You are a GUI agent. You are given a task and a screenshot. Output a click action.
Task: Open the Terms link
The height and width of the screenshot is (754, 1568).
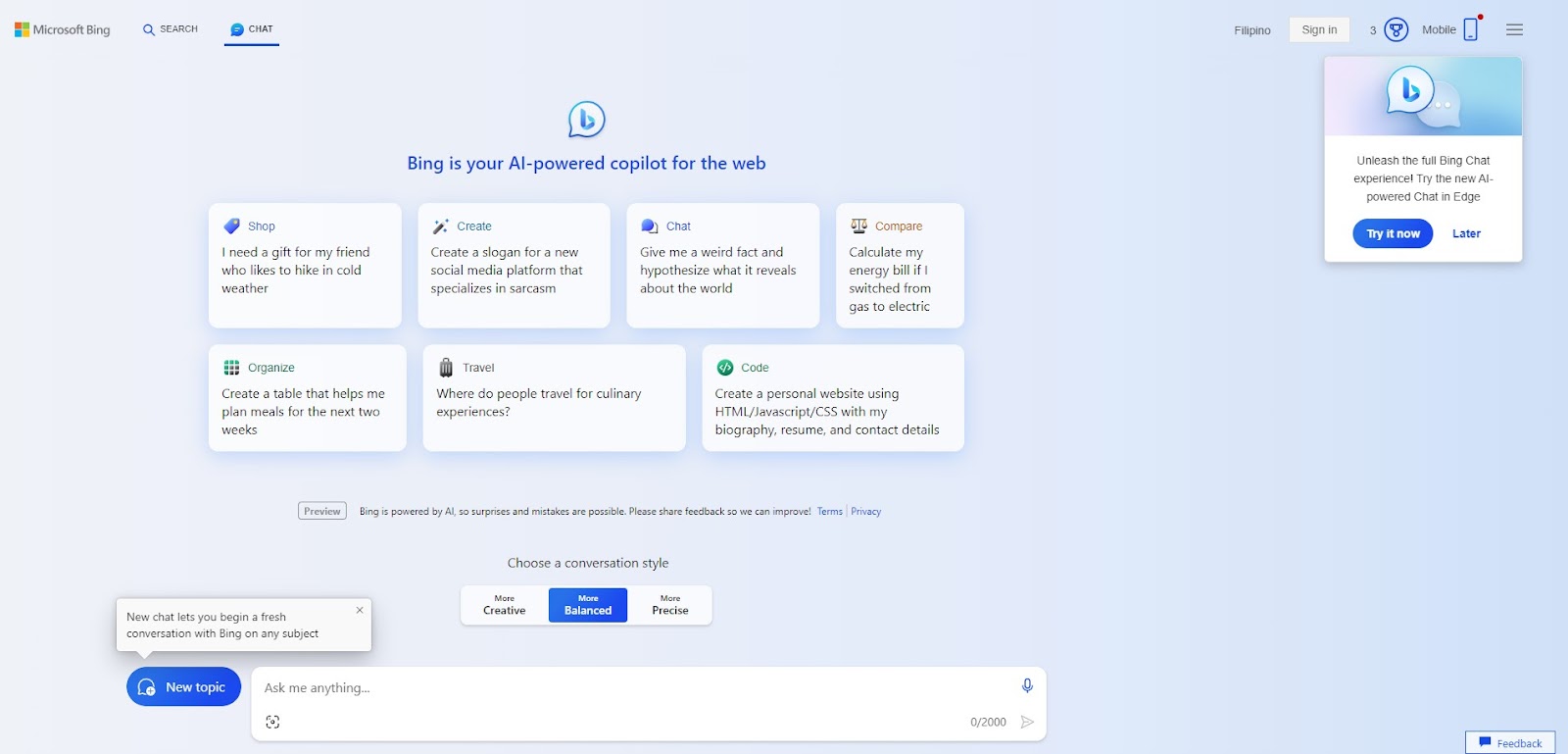click(x=829, y=511)
